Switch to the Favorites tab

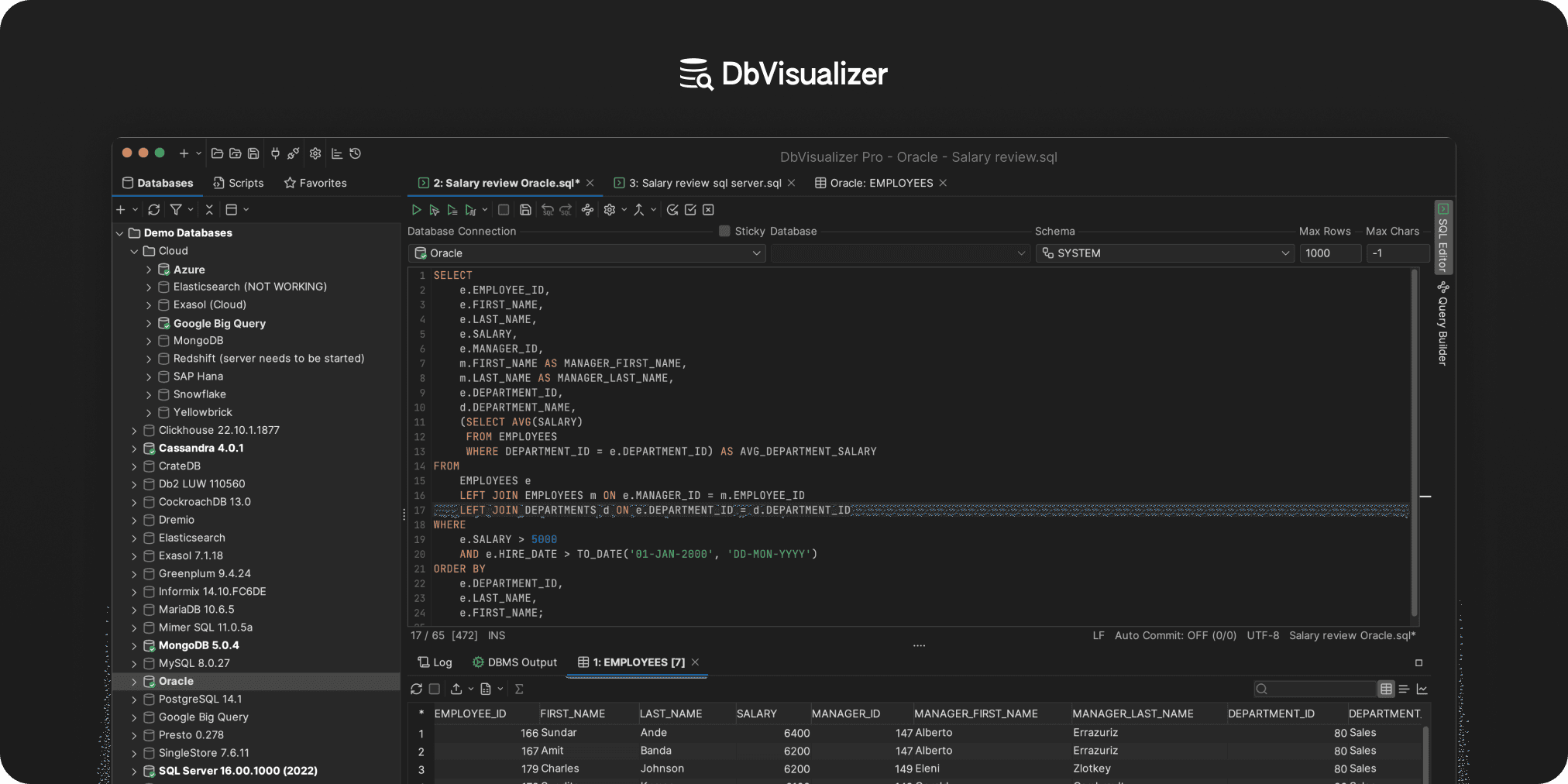point(315,184)
